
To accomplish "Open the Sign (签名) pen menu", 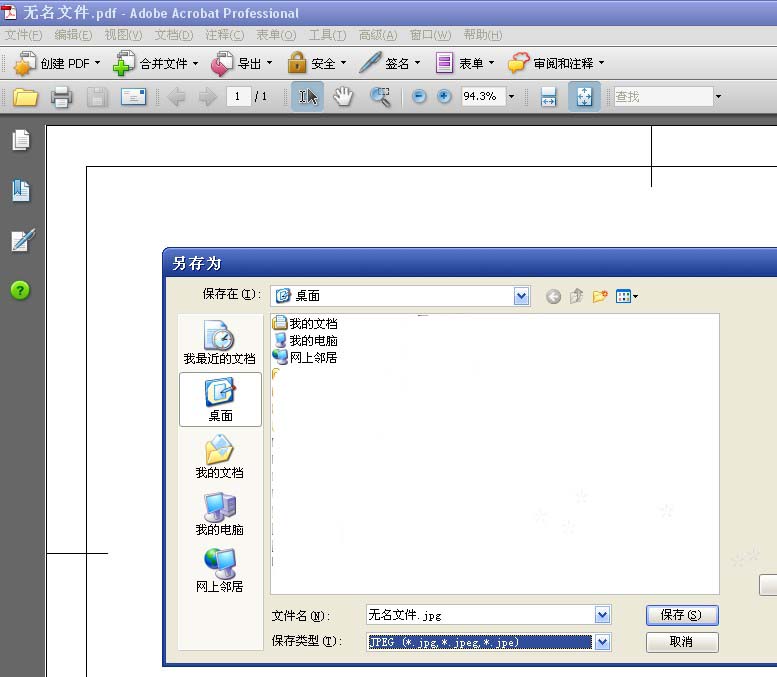I will pos(389,63).
